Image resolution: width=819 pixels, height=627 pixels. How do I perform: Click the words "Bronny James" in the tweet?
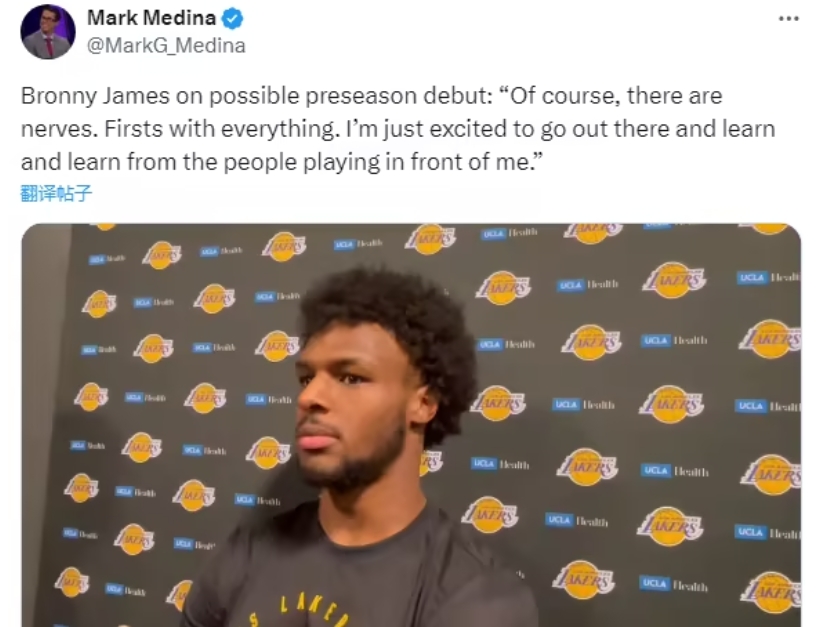point(96,96)
